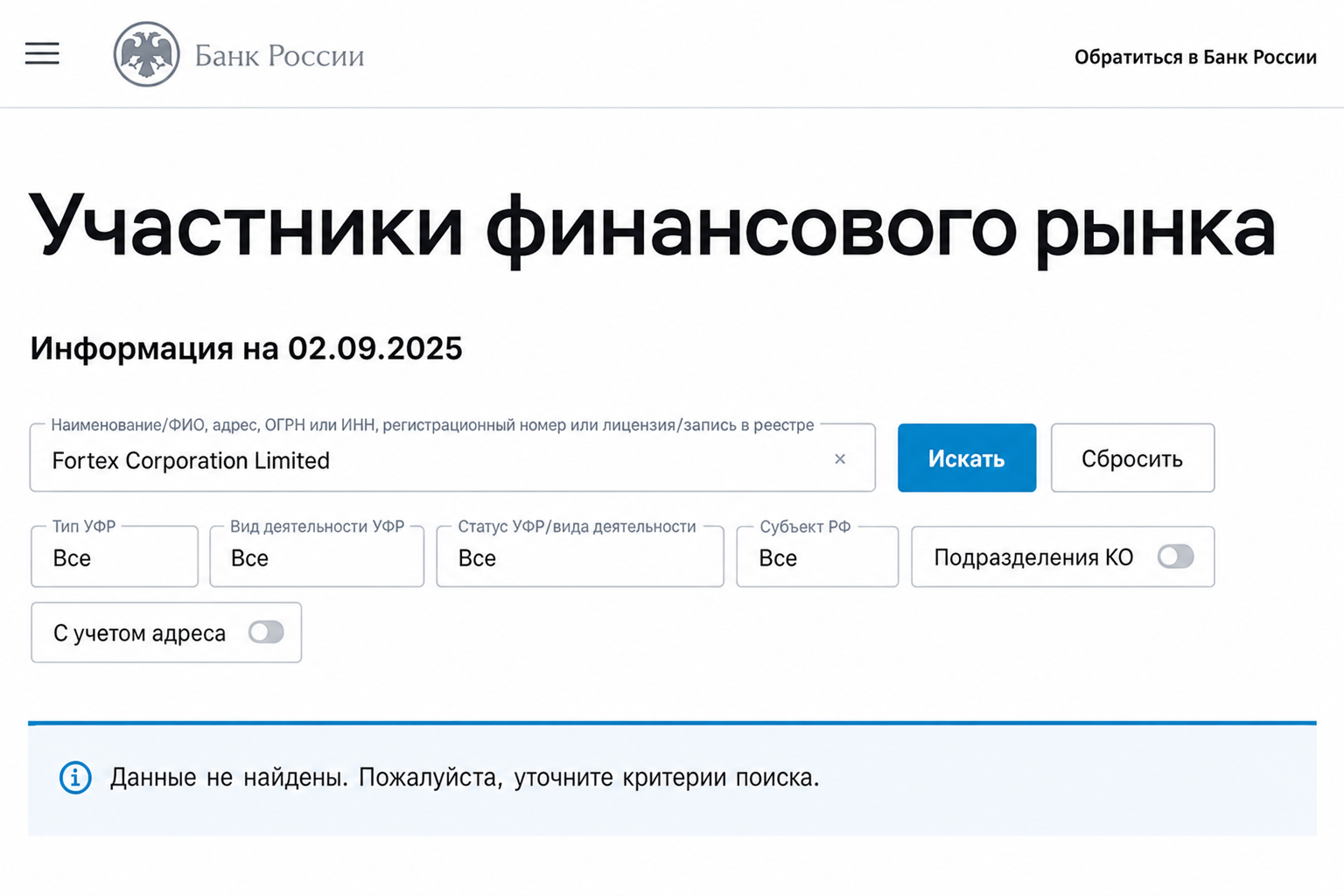
Task: Click the Участники финансового рынка heading
Action: [x=653, y=227]
